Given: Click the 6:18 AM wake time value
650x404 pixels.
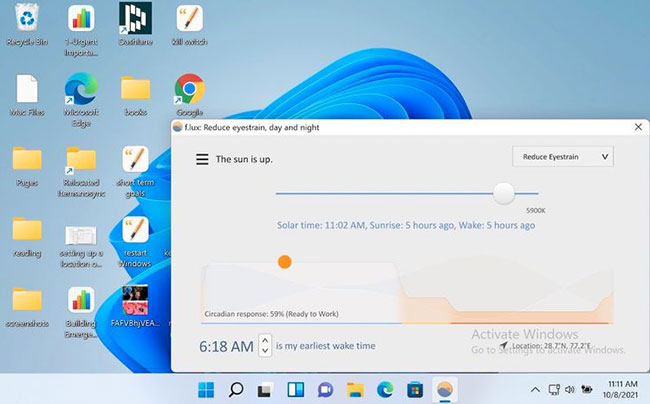Looking at the screenshot, I should coord(226,346).
